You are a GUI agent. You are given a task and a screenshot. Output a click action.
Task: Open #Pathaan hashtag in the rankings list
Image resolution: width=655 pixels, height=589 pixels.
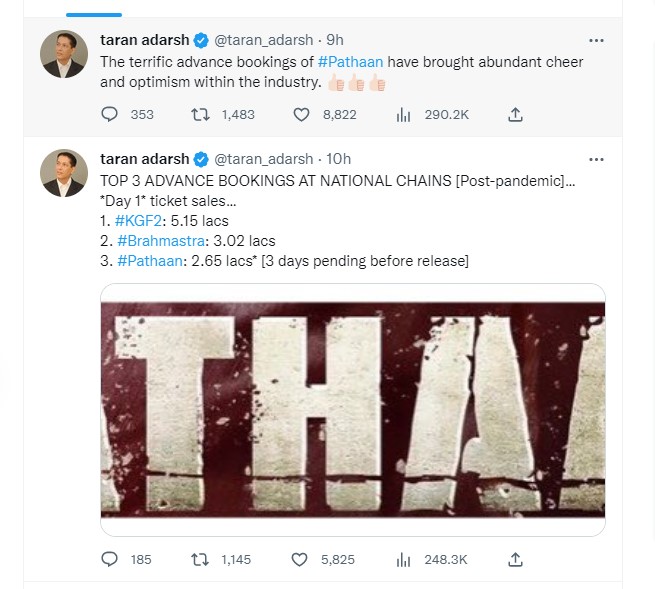click(x=151, y=261)
